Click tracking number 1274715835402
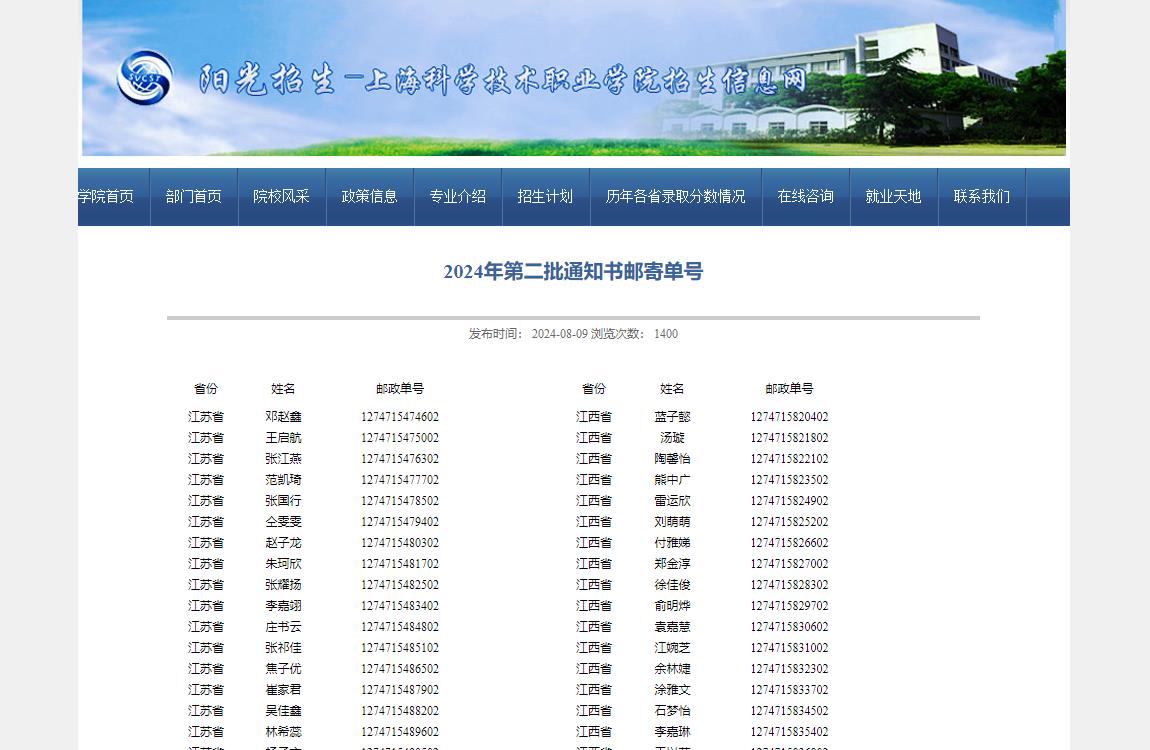The height and width of the screenshot is (750, 1150). pos(789,732)
